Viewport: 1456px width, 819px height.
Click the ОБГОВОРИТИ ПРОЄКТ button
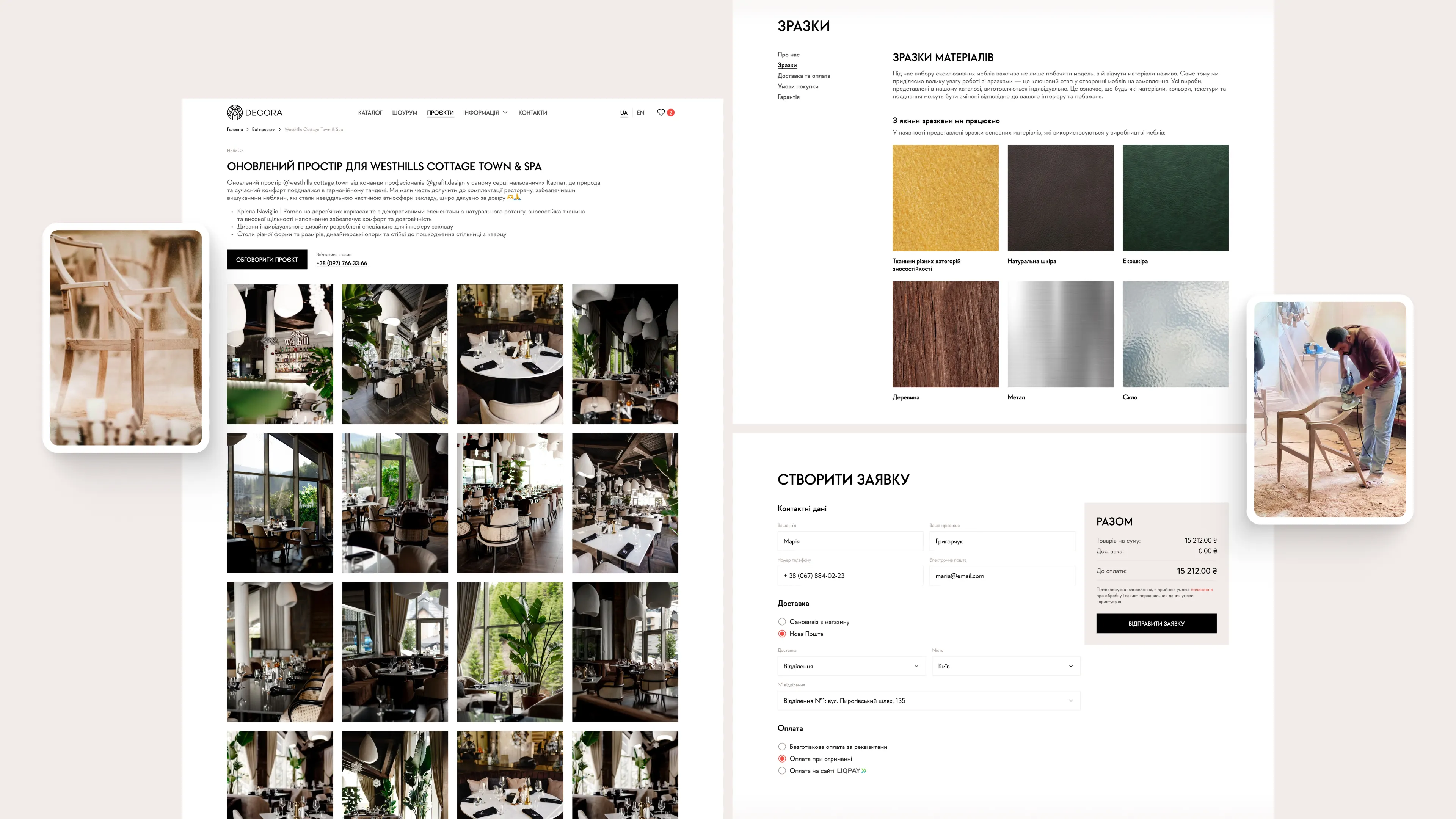tap(267, 259)
